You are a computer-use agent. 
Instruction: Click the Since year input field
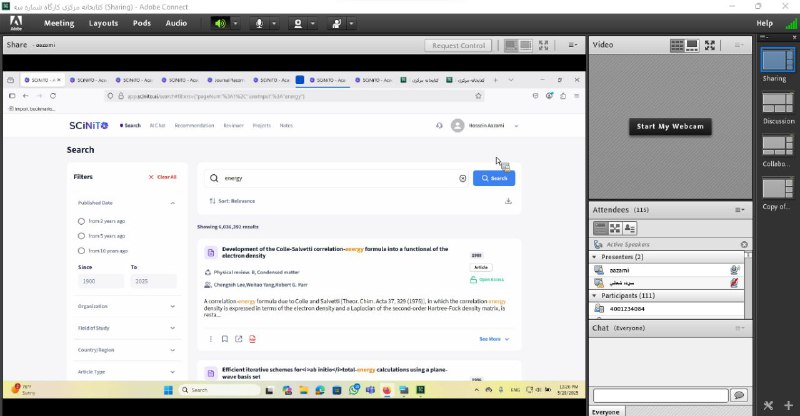pos(101,281)
